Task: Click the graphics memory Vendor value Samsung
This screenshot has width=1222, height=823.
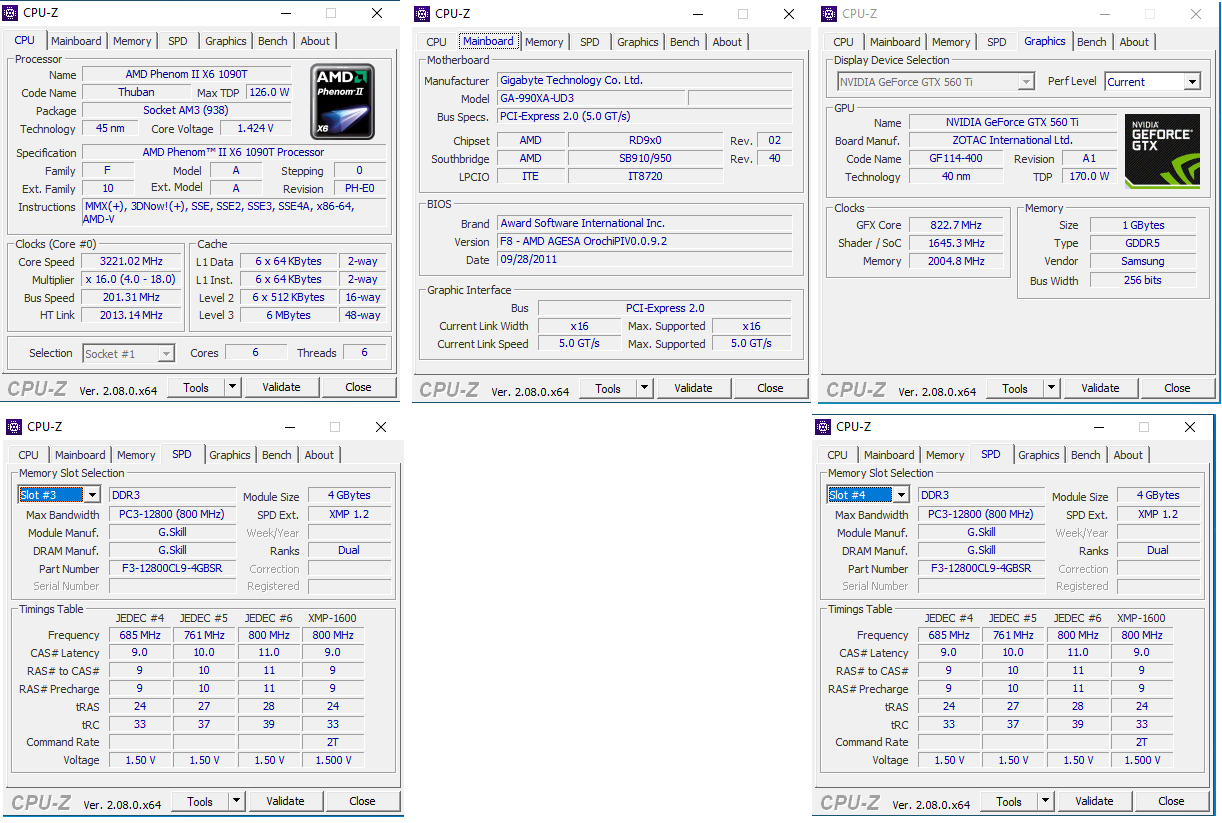Action: click(1143, 262)
